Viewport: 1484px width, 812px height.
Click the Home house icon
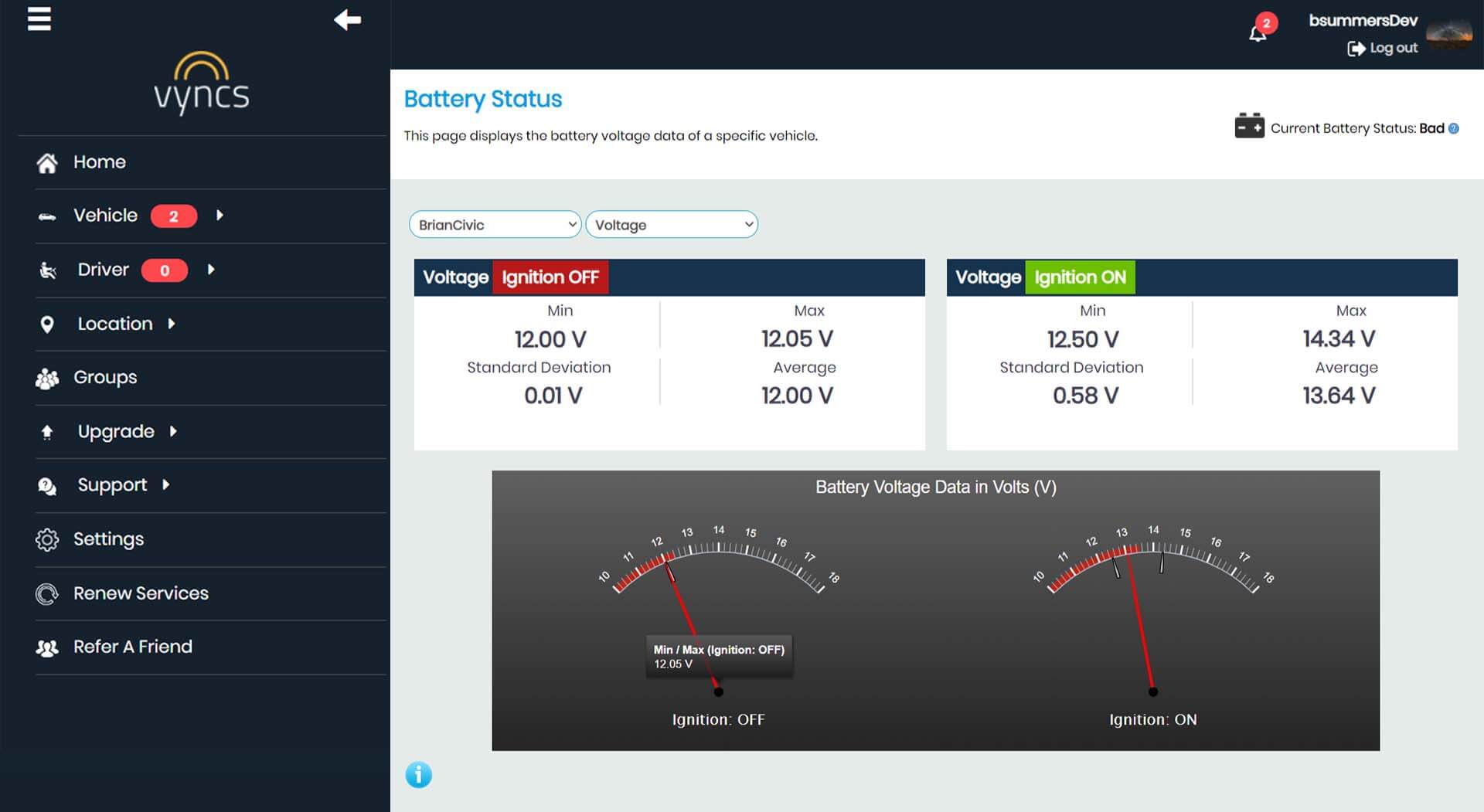(47, 163)
